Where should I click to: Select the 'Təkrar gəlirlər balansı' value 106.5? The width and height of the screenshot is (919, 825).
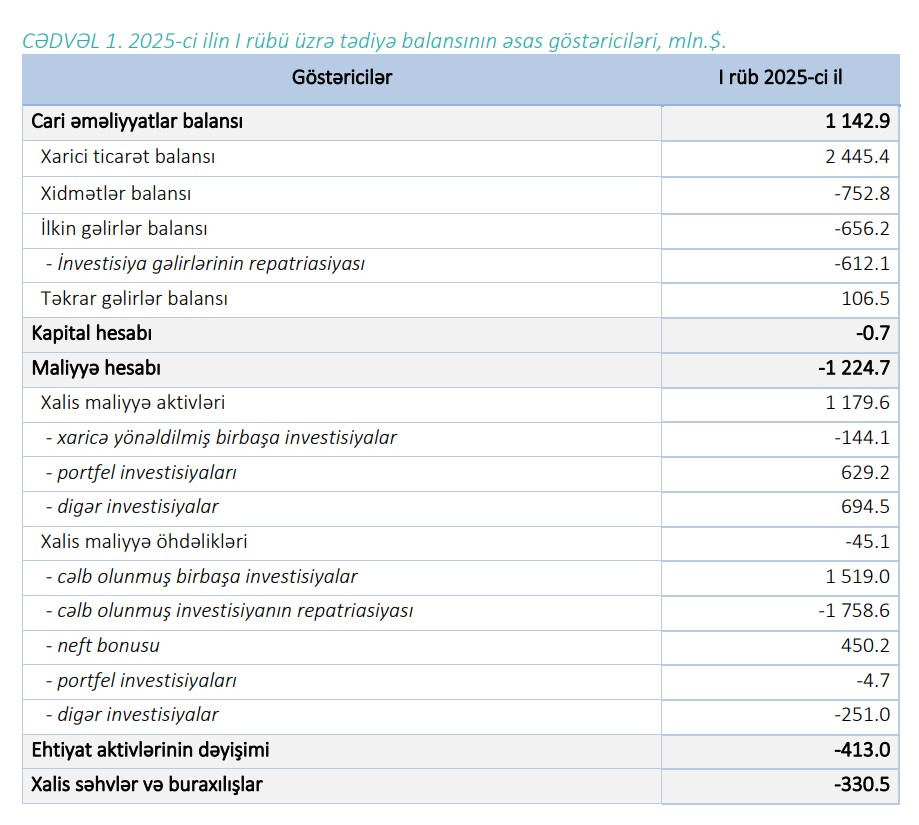(865, 299)
